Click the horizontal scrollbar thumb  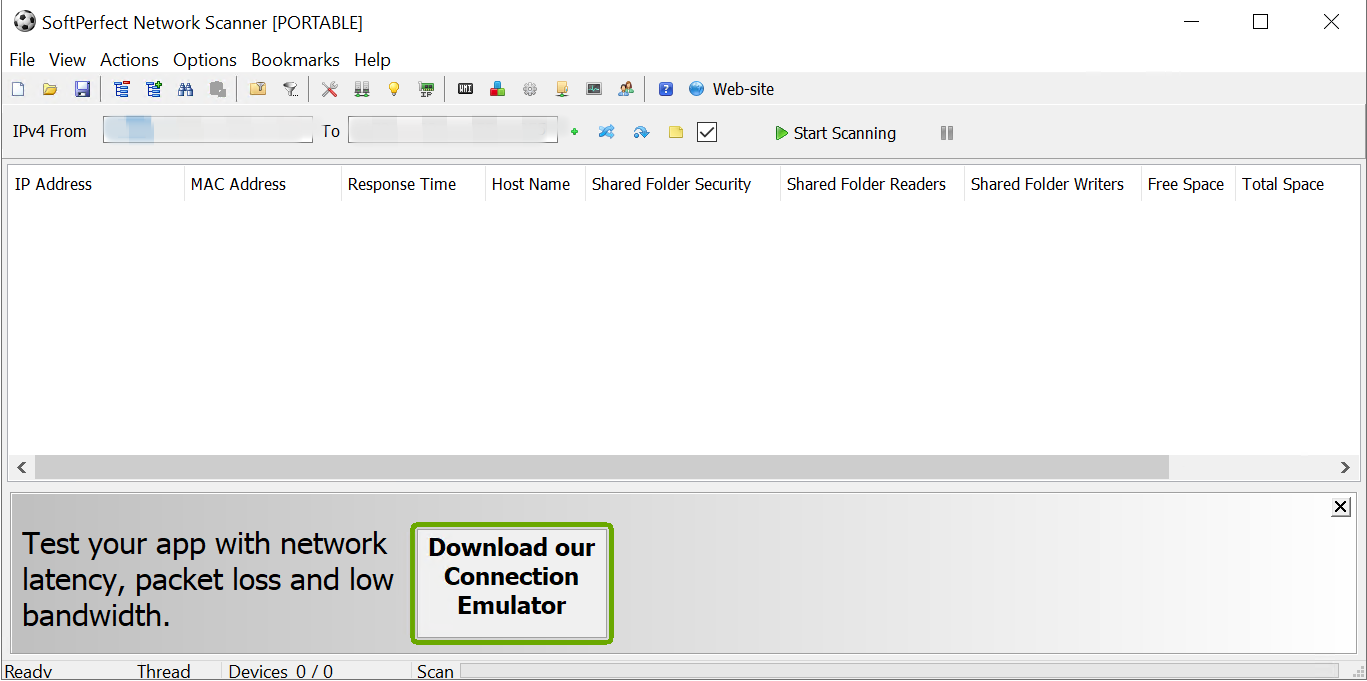tap(601, 467)
